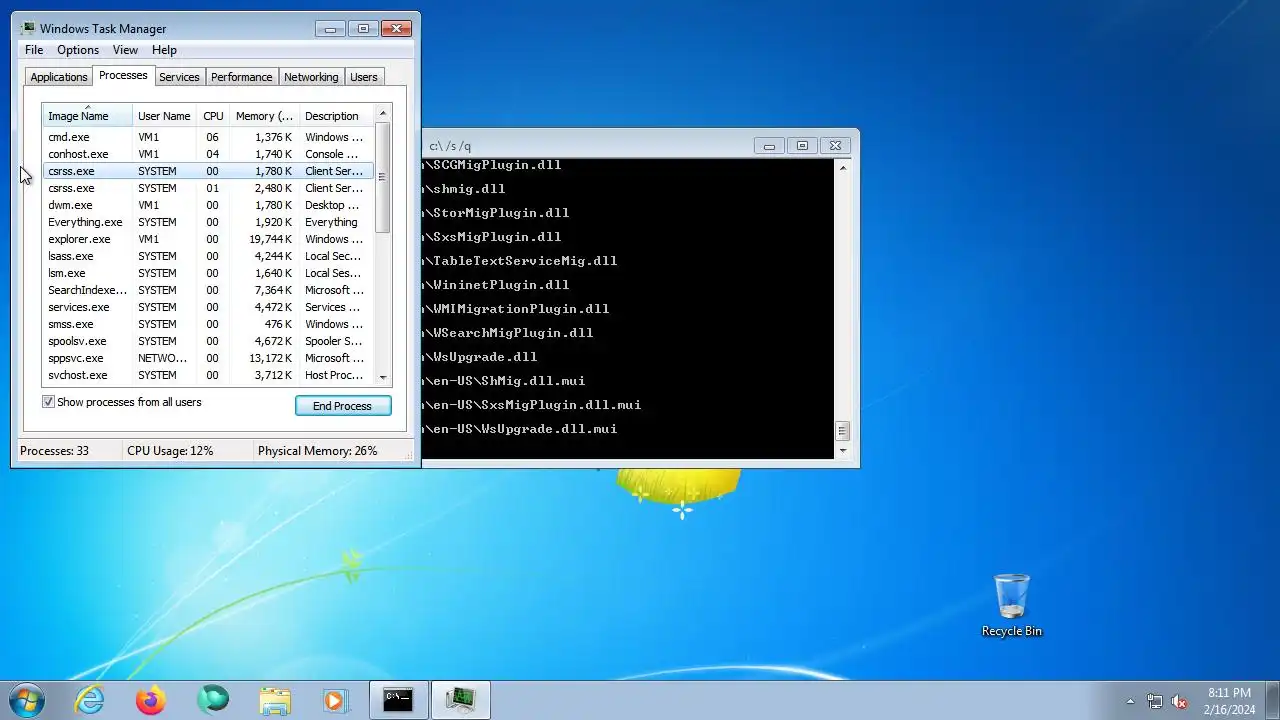Open the Options menu
Screen dimensions: 1280x720
pyautogui.click(x=78, y=50)
